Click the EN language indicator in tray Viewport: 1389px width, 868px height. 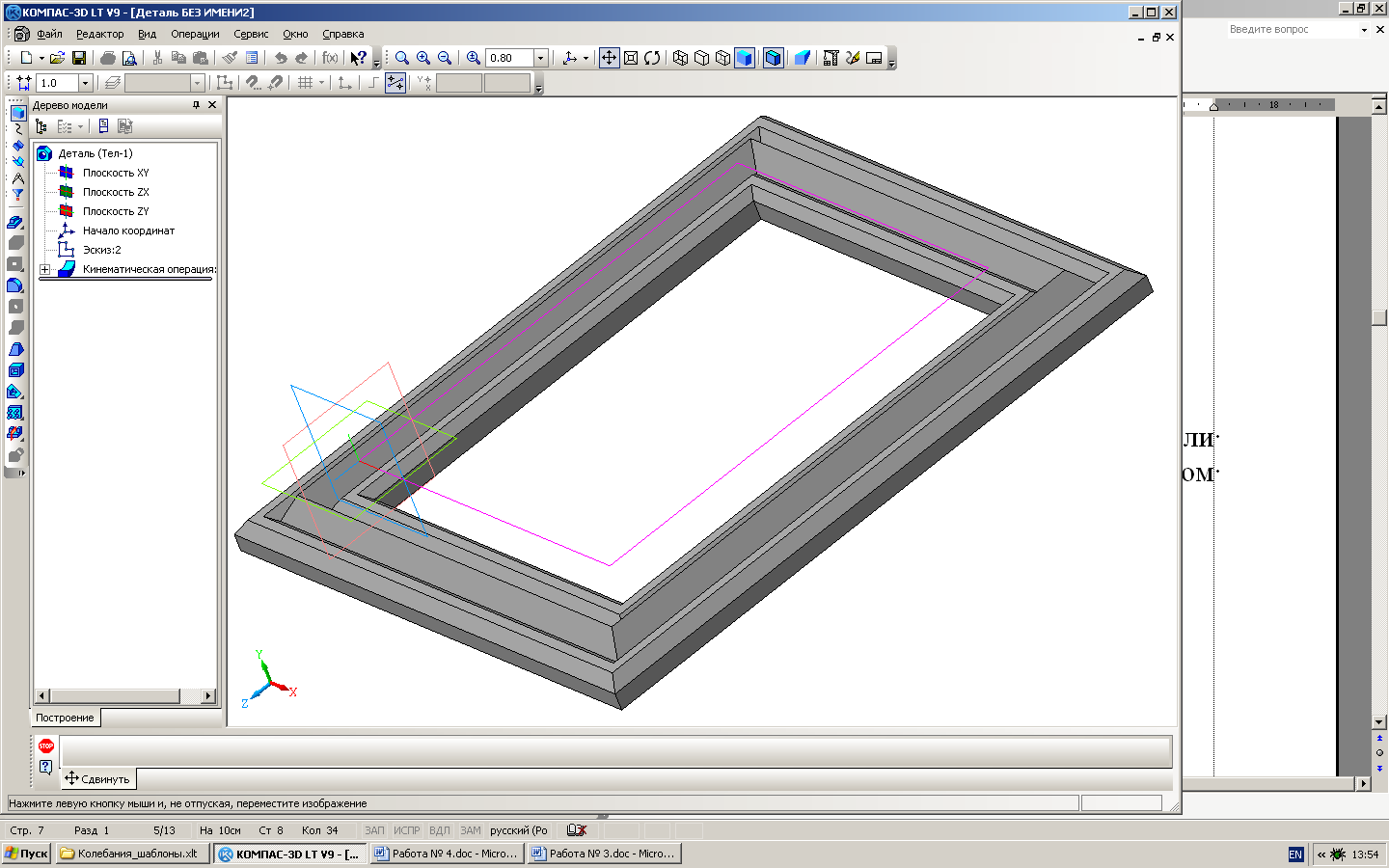pyautogui.click(x=1295, y=854)
